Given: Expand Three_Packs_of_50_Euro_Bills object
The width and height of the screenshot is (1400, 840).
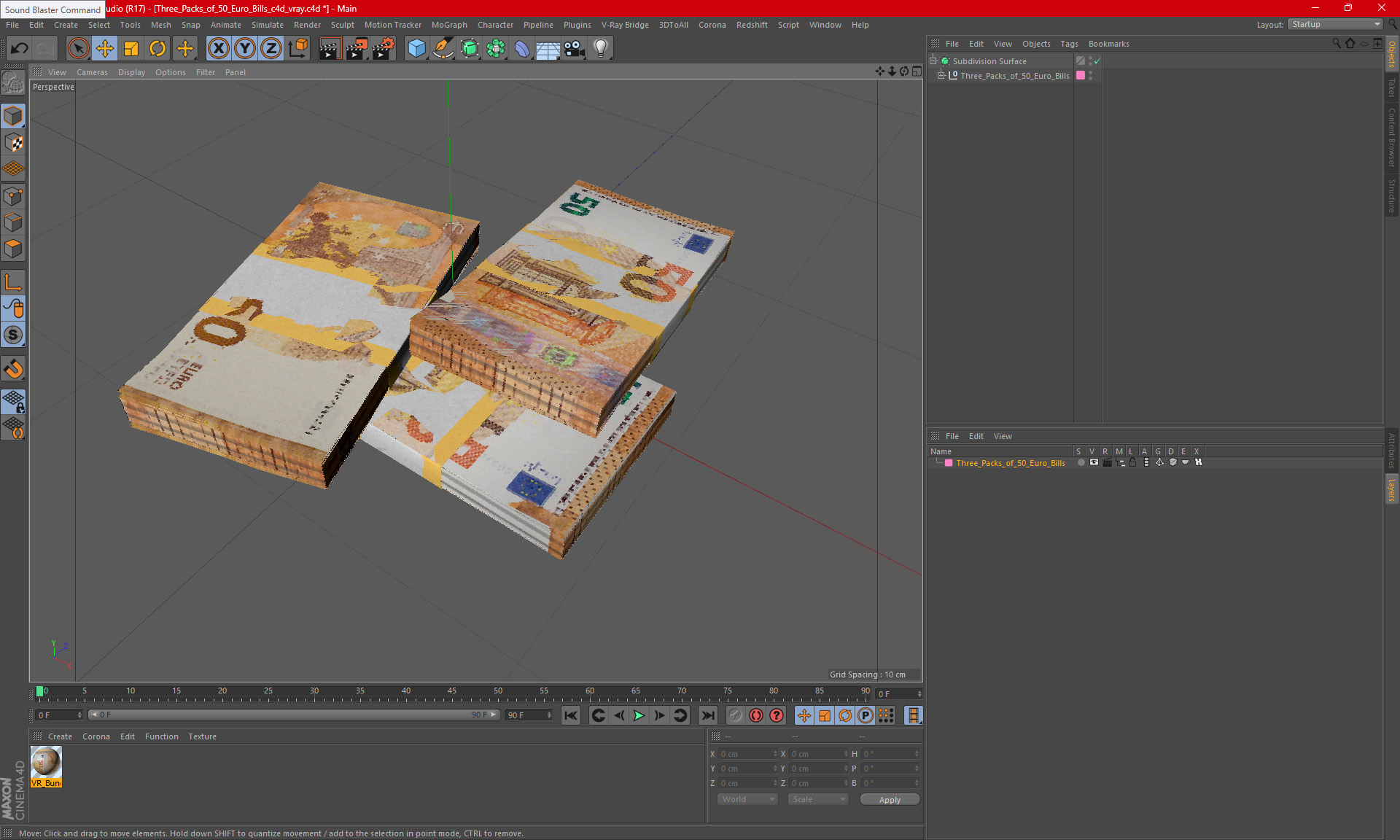Looking at the screenshot, I should [x=941, y=75].
